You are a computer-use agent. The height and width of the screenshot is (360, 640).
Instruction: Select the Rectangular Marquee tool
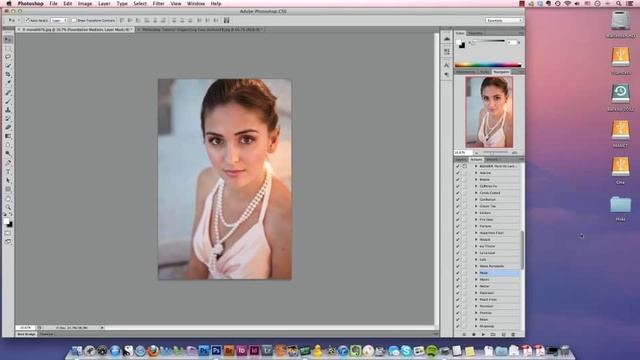point(8,48)
